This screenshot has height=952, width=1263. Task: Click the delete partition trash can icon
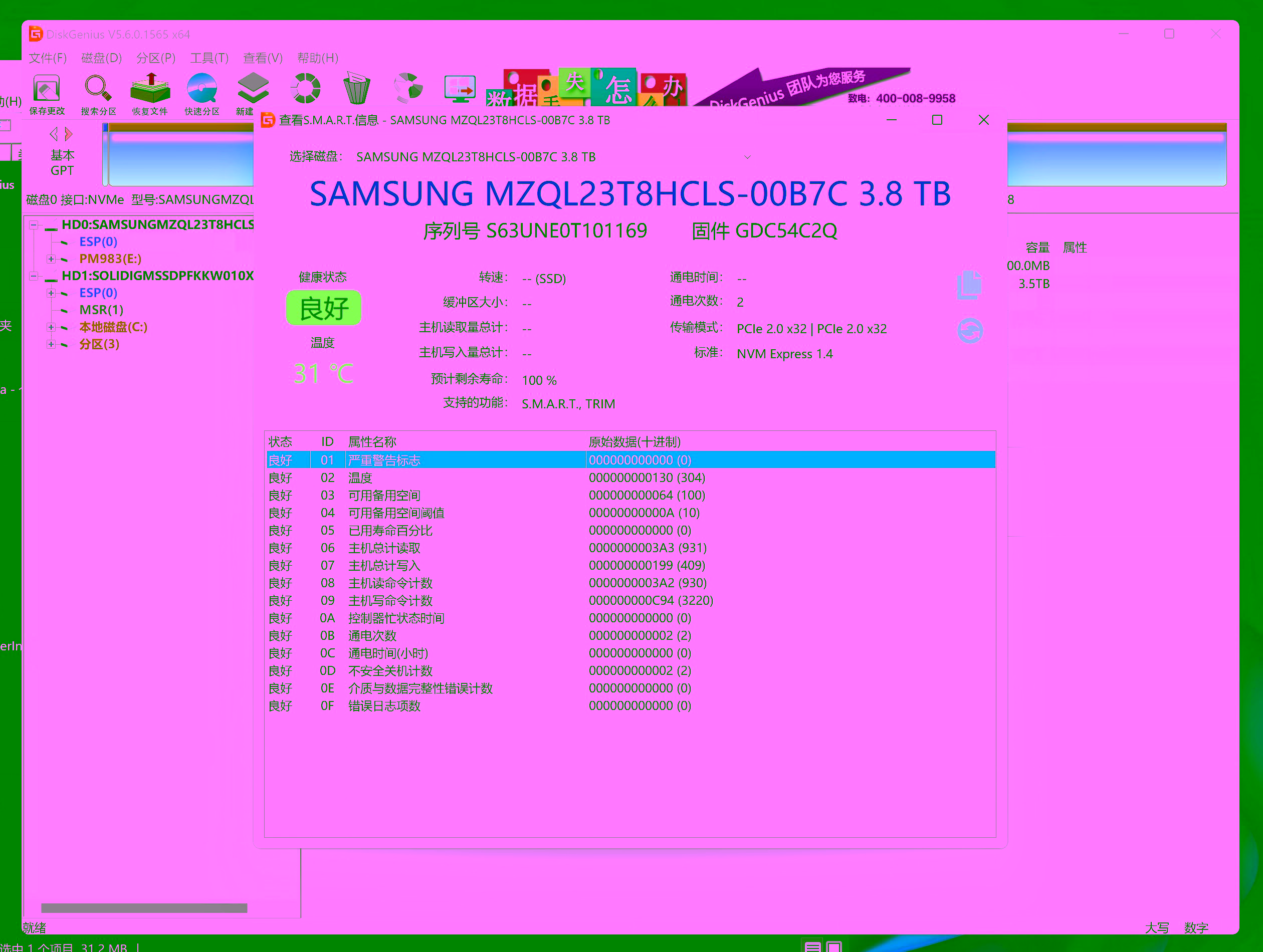click(357, 89)
